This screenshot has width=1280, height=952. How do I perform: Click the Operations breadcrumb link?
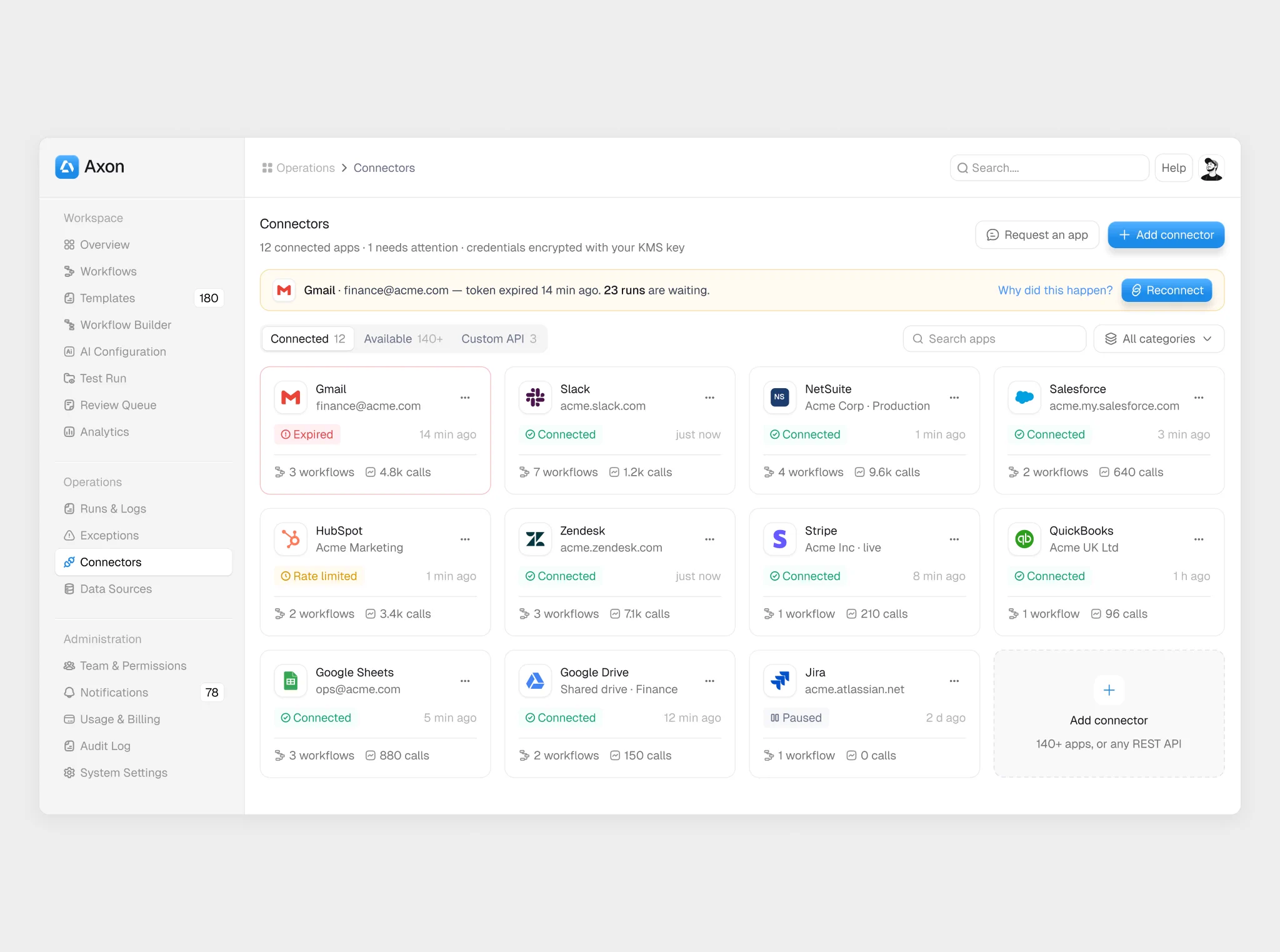[x=306, y=168]
